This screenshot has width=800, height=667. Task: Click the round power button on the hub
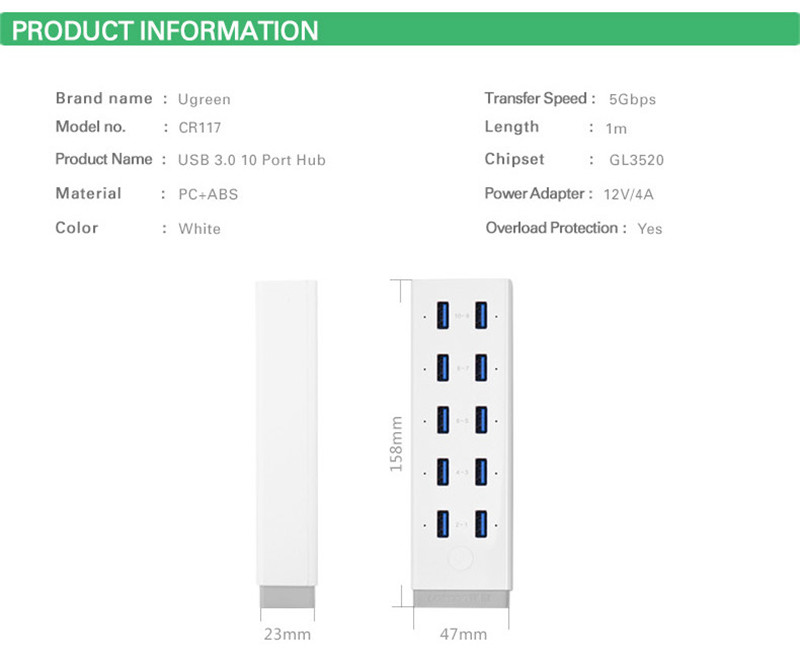tap(460, 558)
